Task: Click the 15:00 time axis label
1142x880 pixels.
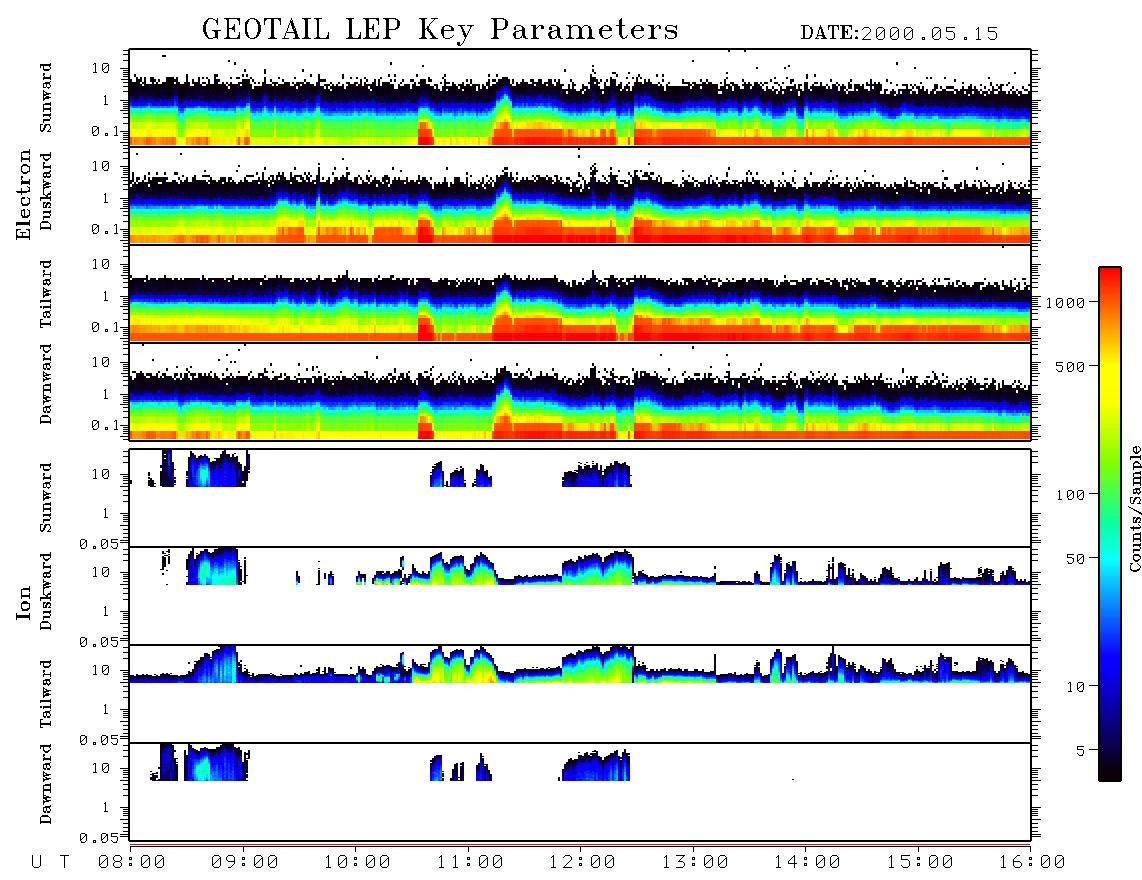Action: (920, 863)
